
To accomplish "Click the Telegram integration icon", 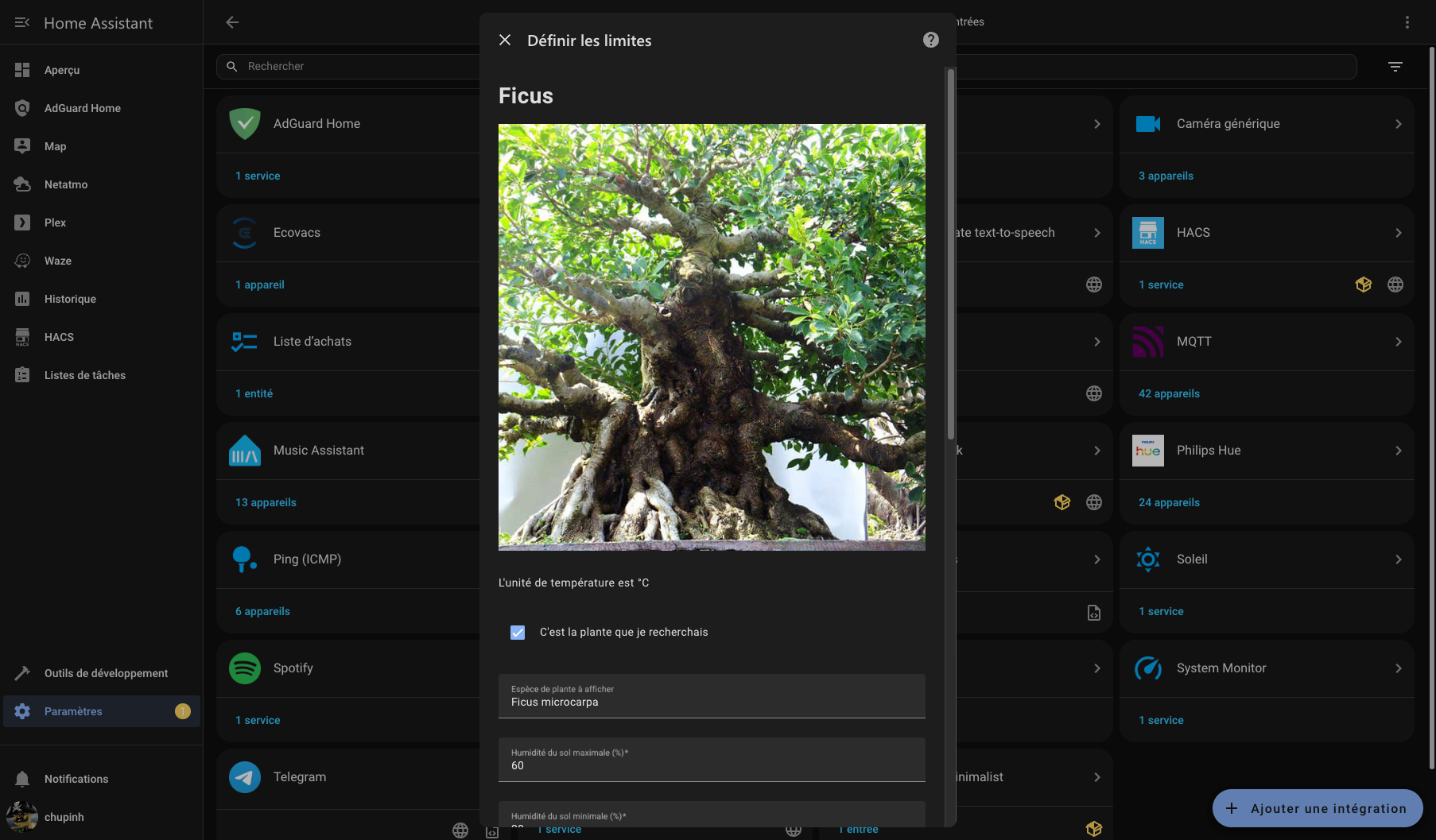I will tap(245, 777).
